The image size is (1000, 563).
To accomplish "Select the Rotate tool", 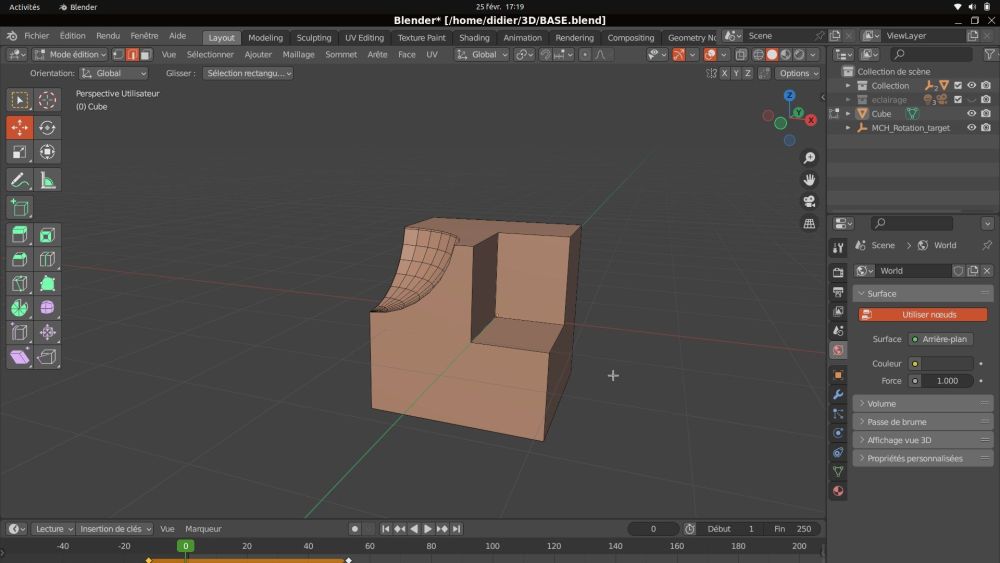I will coord(47,127).
